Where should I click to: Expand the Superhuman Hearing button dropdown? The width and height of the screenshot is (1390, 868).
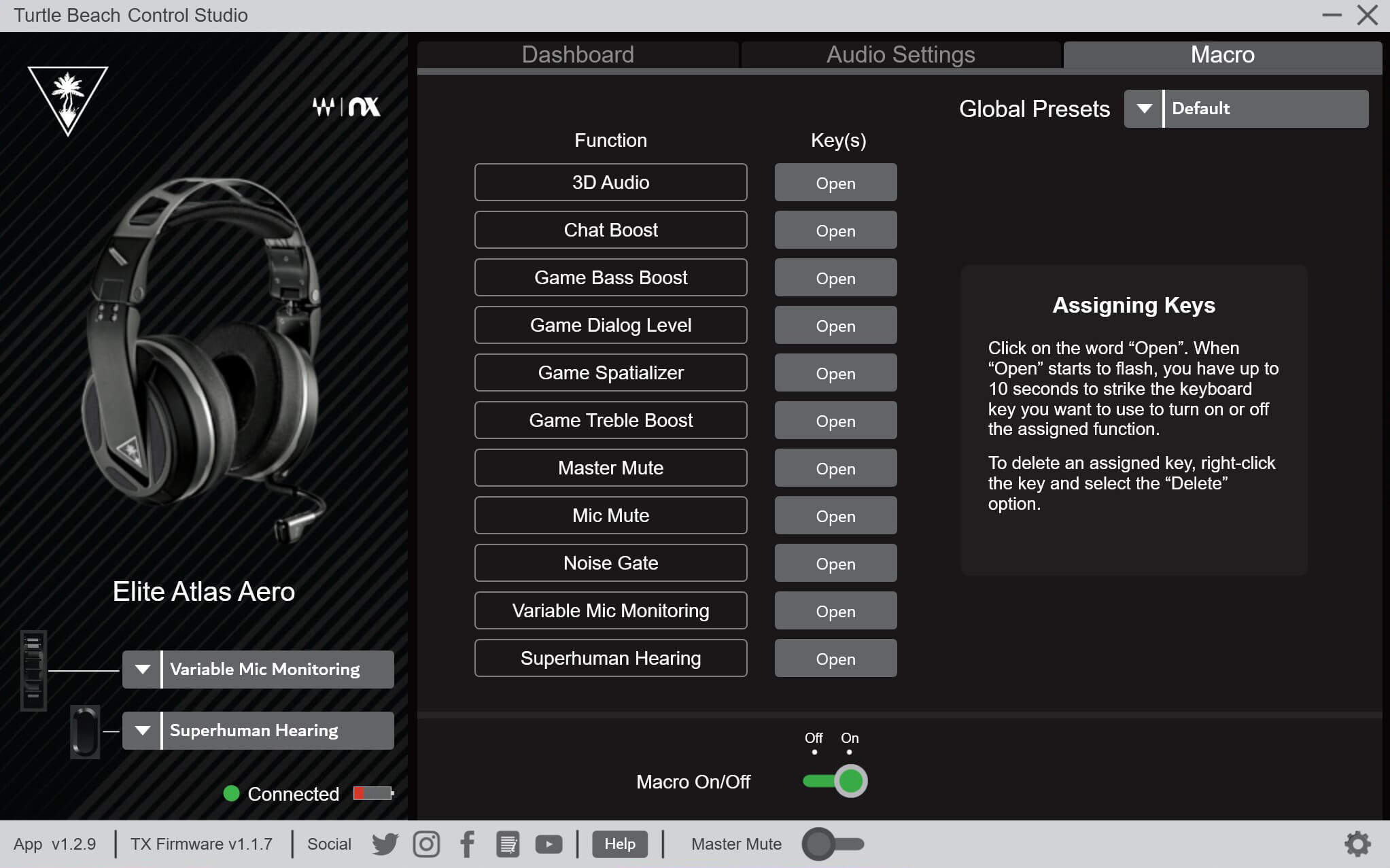coord(142,731)
